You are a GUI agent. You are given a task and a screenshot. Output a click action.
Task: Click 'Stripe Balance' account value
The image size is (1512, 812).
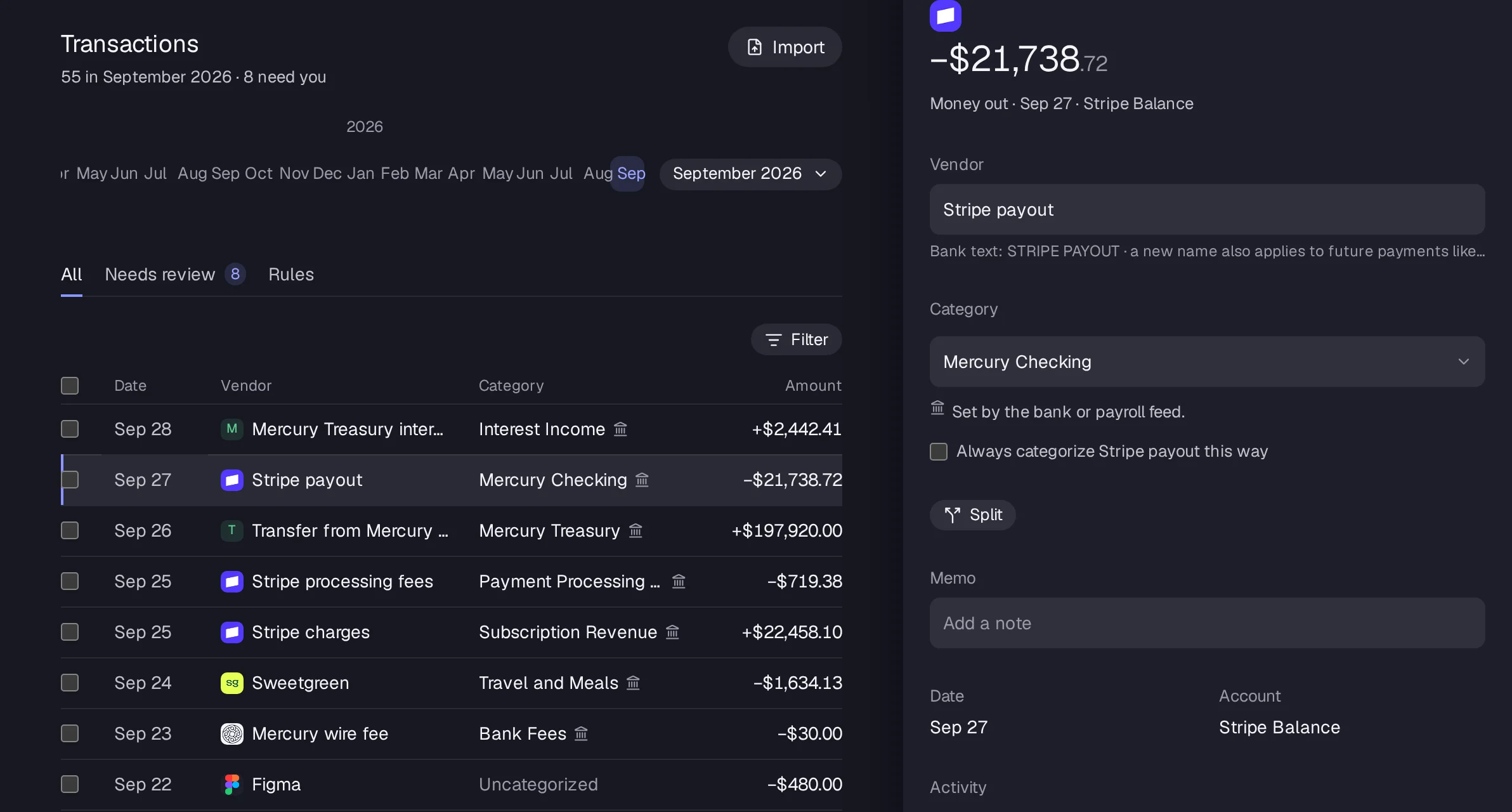(x=1280, y=728)
